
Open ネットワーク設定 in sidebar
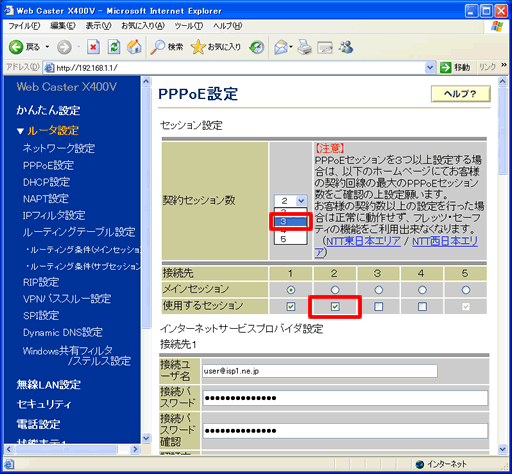click(59, 148)
